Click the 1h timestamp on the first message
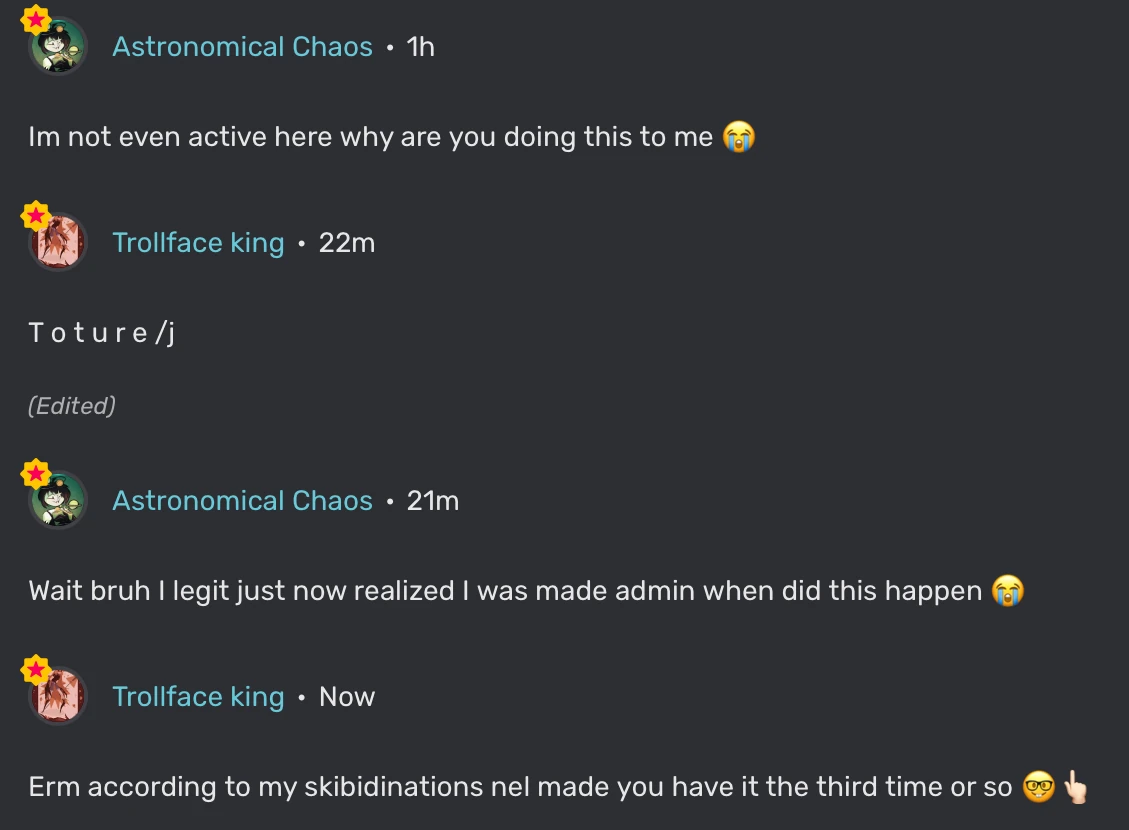The height and width of the screenshot is (830, 1129). [x=420, y=46]
